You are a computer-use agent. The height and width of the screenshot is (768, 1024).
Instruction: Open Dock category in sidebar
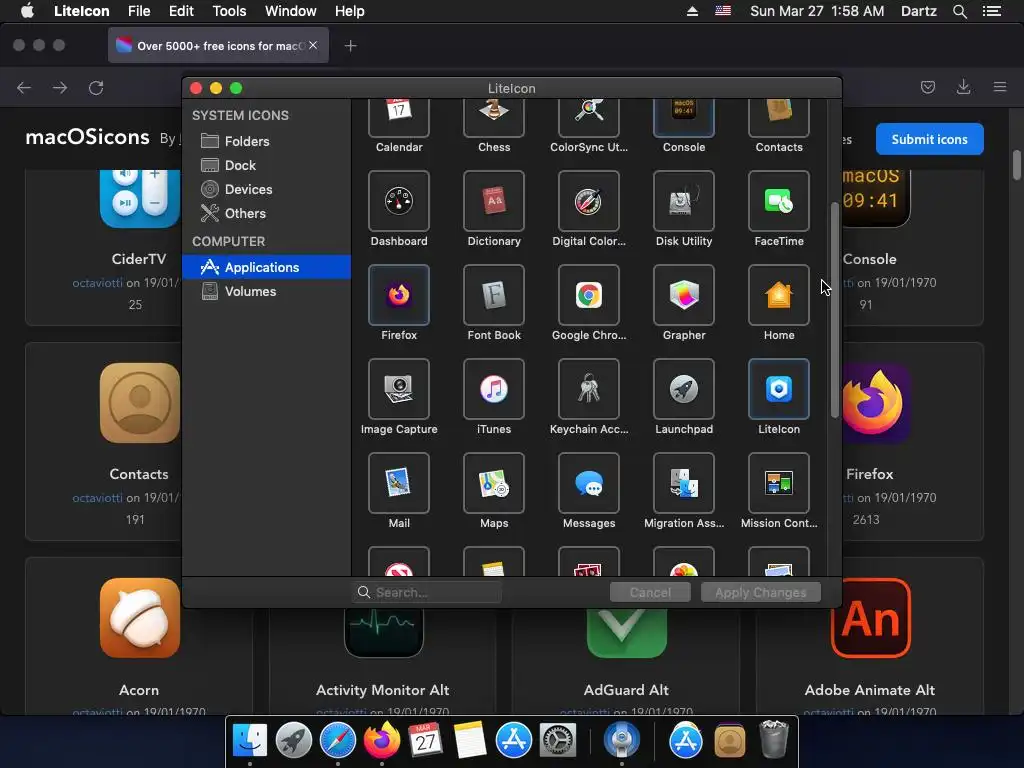coord(266,165)
